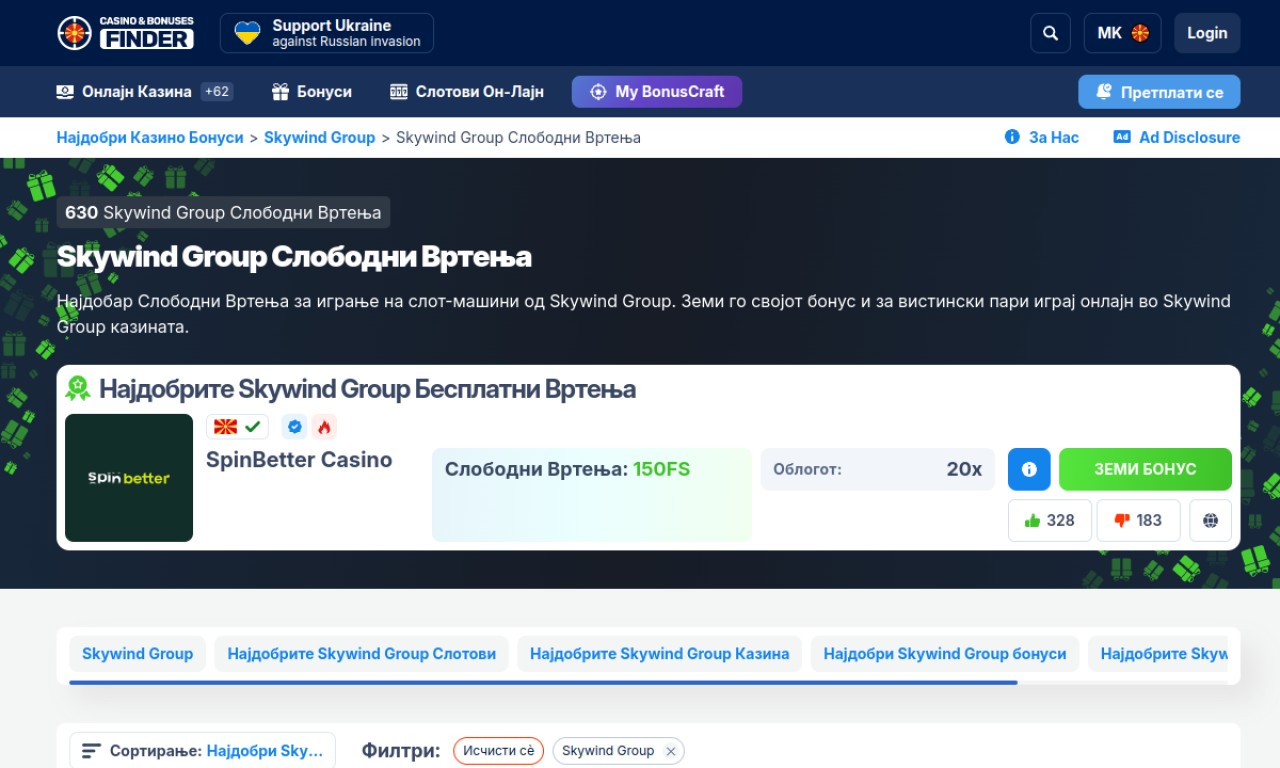Click the thumbs down 183 button

(x=1138, y=520)
